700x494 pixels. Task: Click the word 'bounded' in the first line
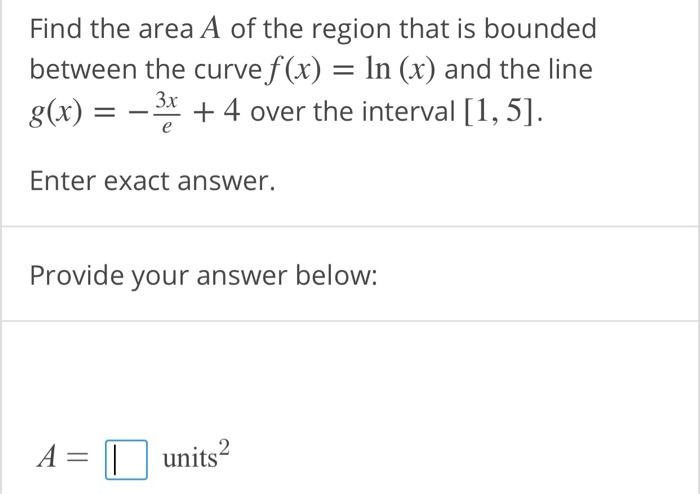point(540,29)
